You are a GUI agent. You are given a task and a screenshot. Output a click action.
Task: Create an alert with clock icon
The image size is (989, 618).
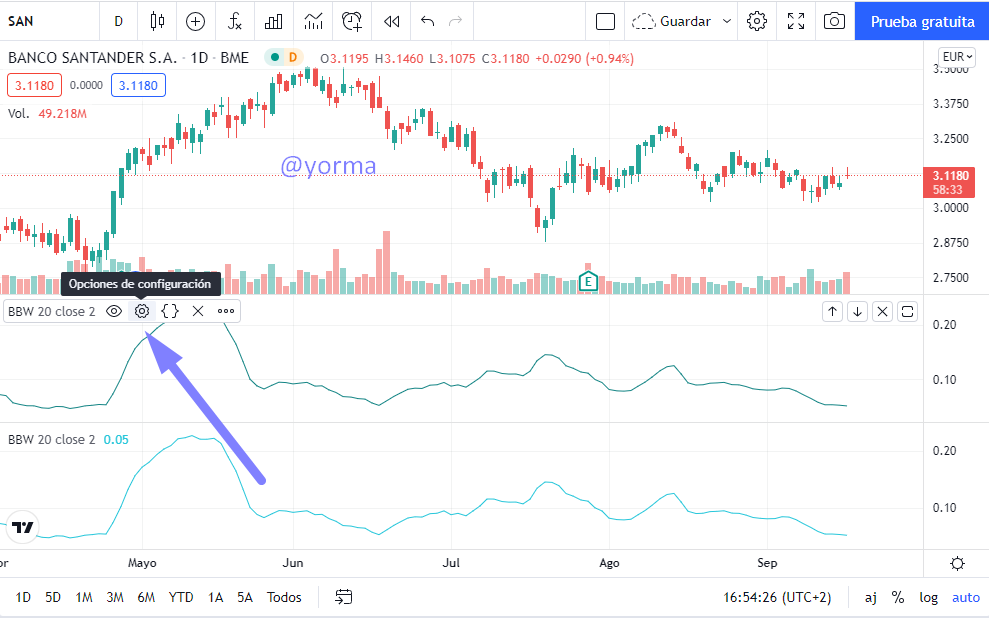click(352, 21)
